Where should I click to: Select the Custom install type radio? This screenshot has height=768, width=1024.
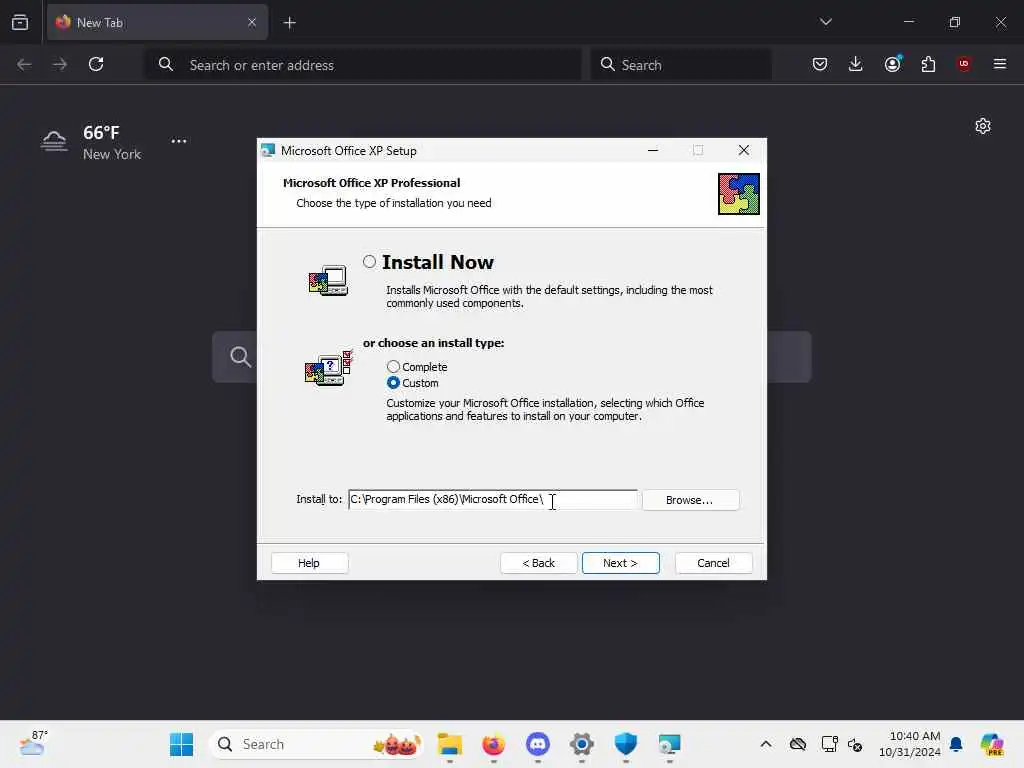393,383
